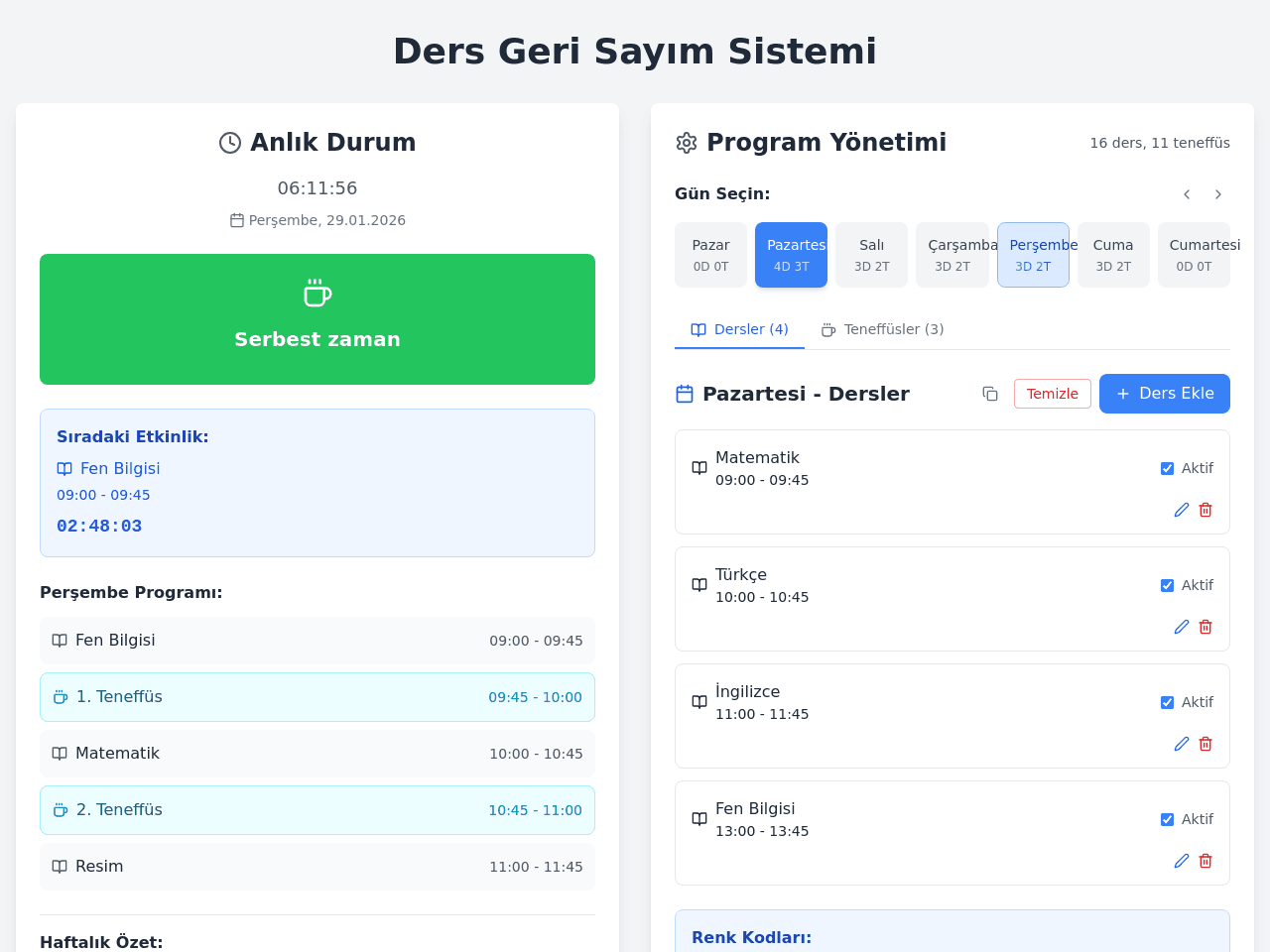Viewport: 1270px width, 952px height.
Task: Edit the Matematik lesson with pencil icon
Action: coord(1182,510)
